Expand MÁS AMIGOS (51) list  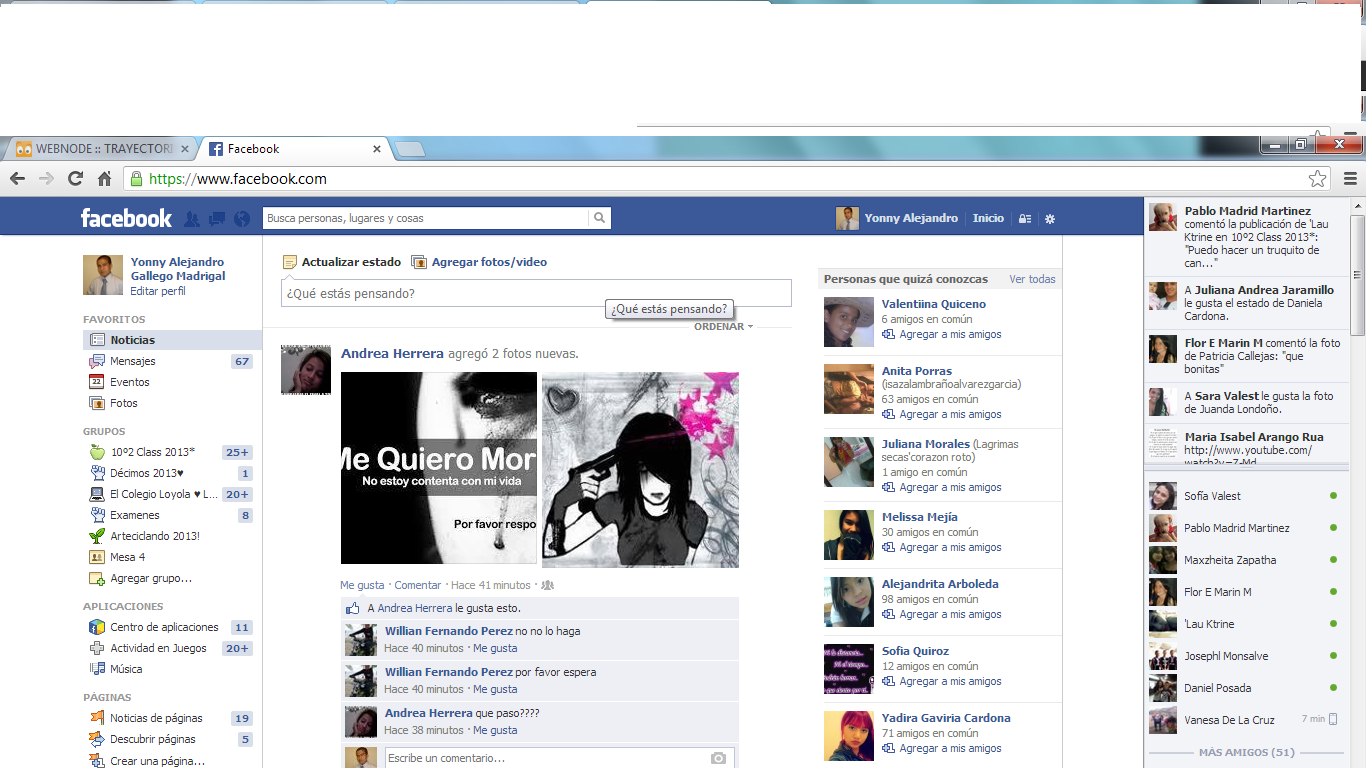(1246, 752)
